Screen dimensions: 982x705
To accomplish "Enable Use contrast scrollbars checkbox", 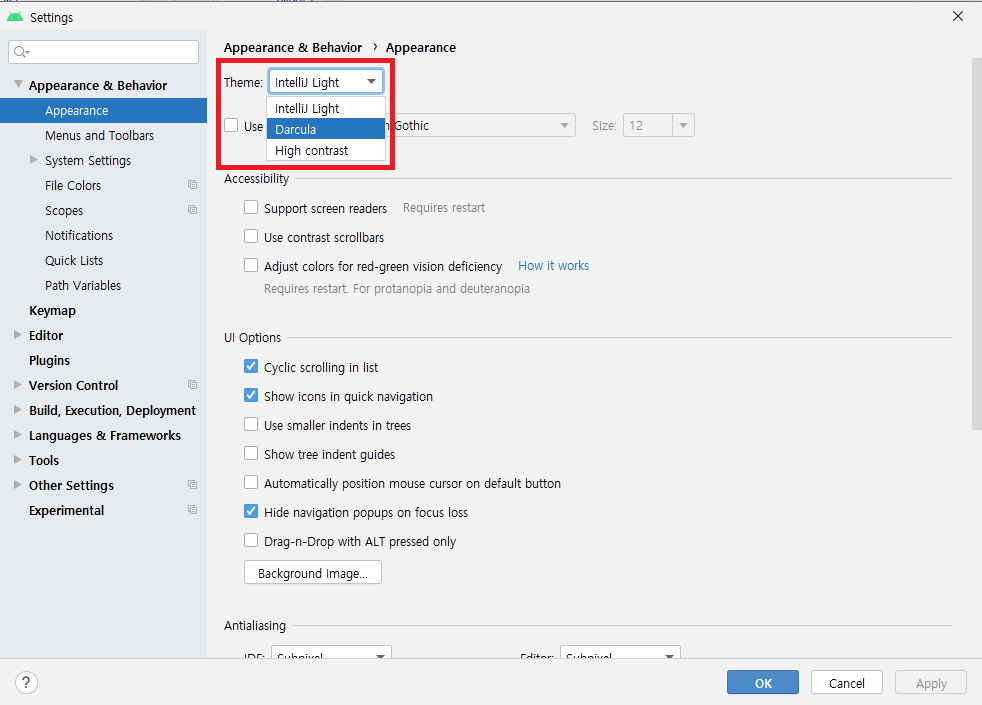I will tap(251, 236).
